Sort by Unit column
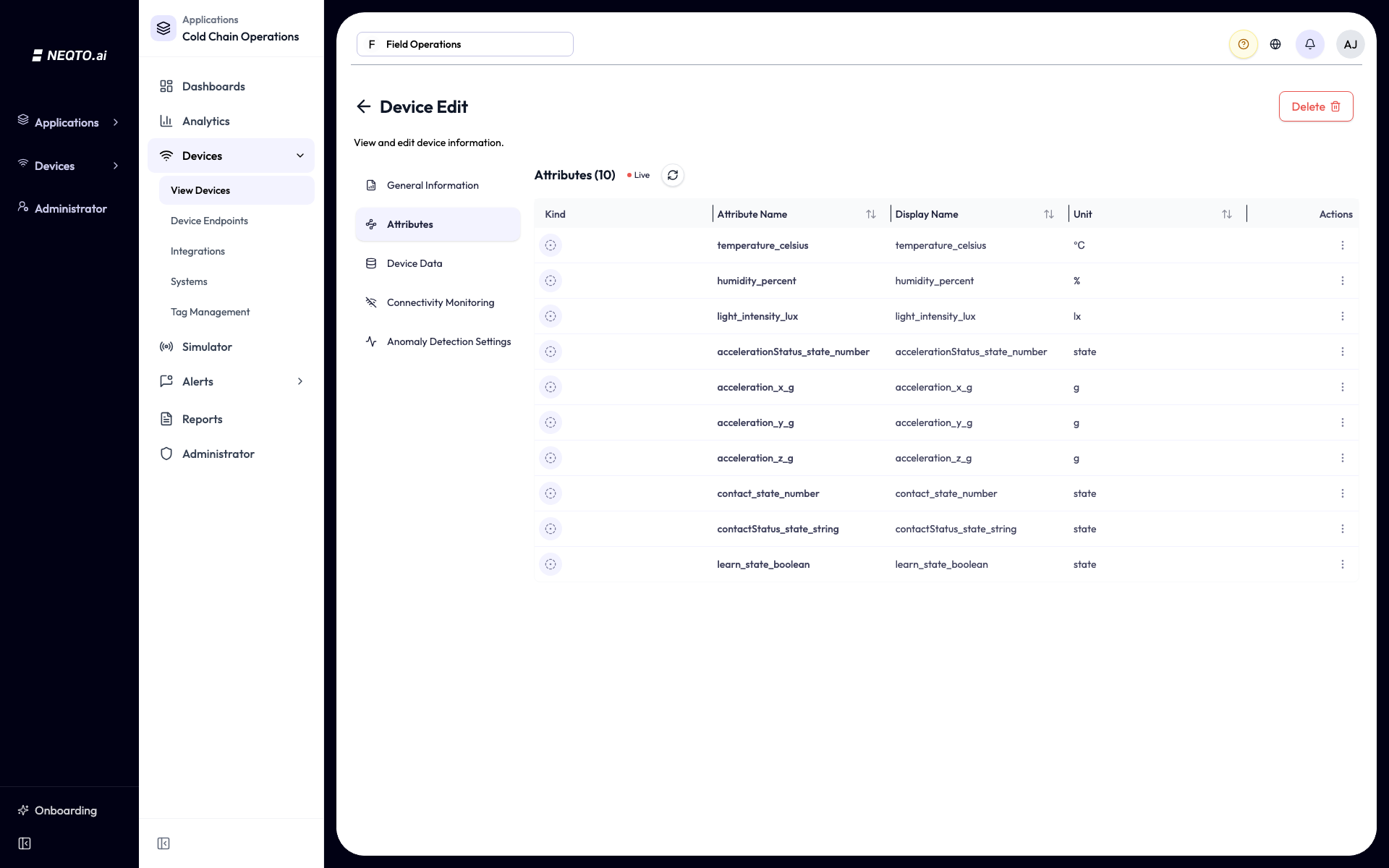Image resolution: width=1389 pixels, height=868 pixels. pyautogui.click(x=1227, y=214)
